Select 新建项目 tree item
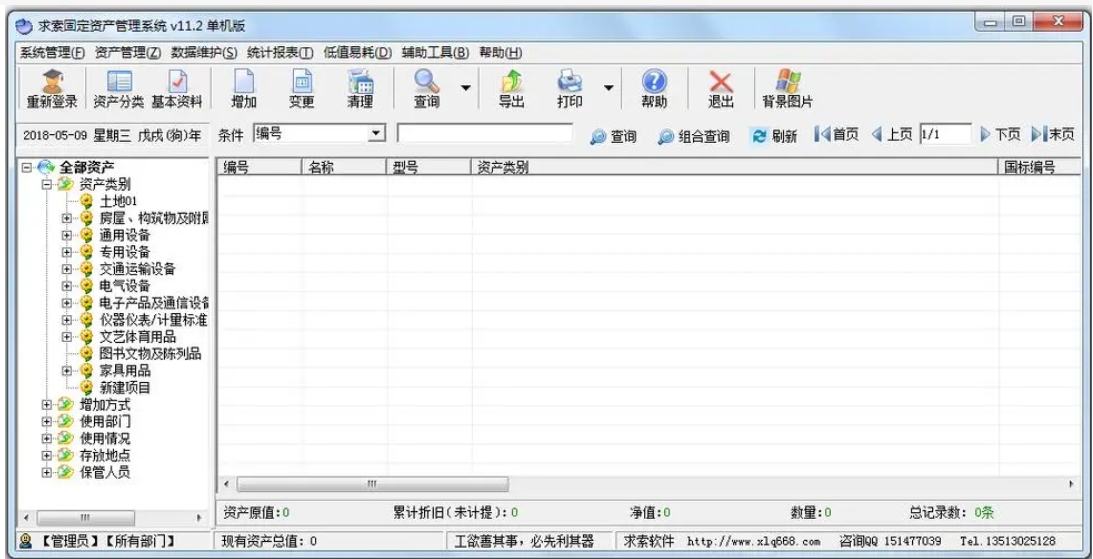 tap(125, 388)
